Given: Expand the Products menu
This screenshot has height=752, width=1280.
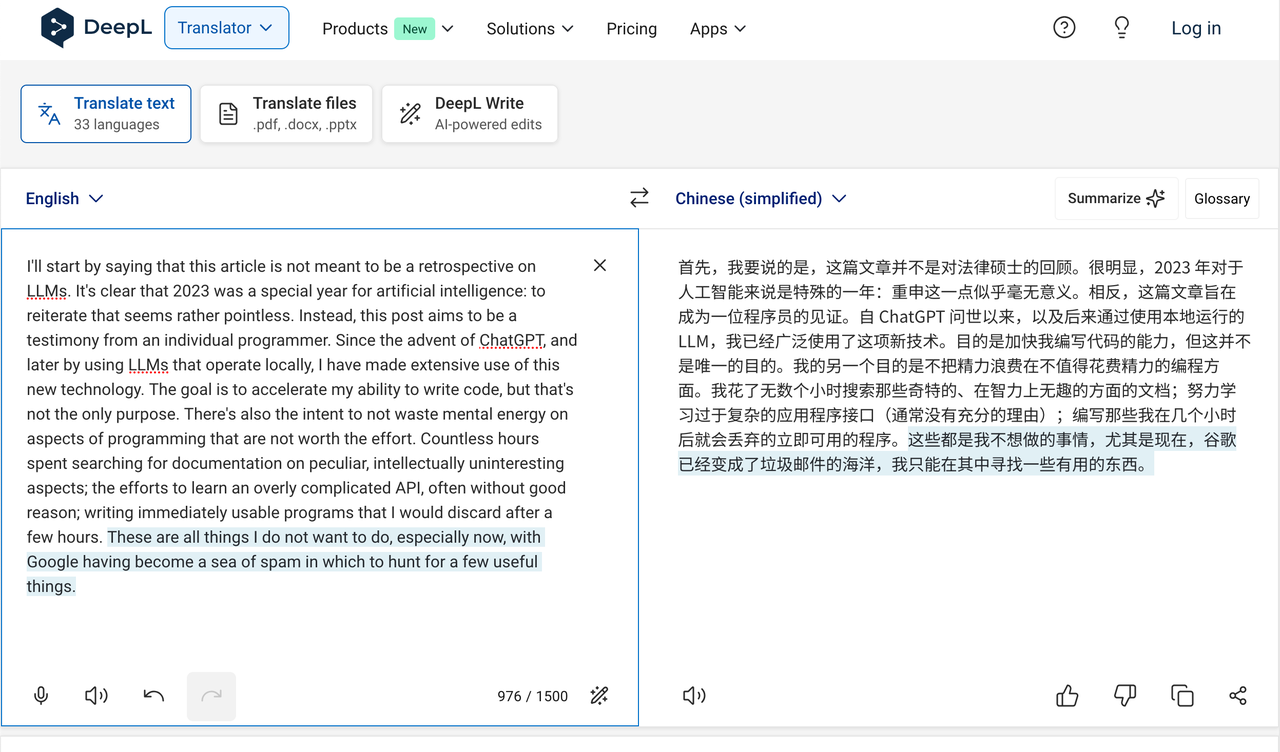Looking at the screenshot, I should coord(388,29).
